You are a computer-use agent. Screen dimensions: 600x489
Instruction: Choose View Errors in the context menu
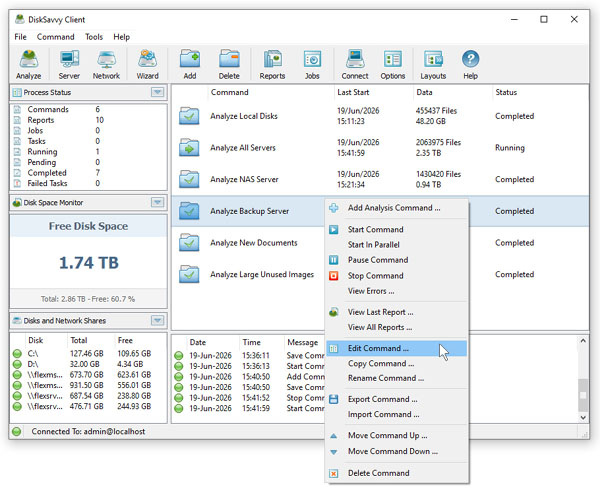[397, 291]
